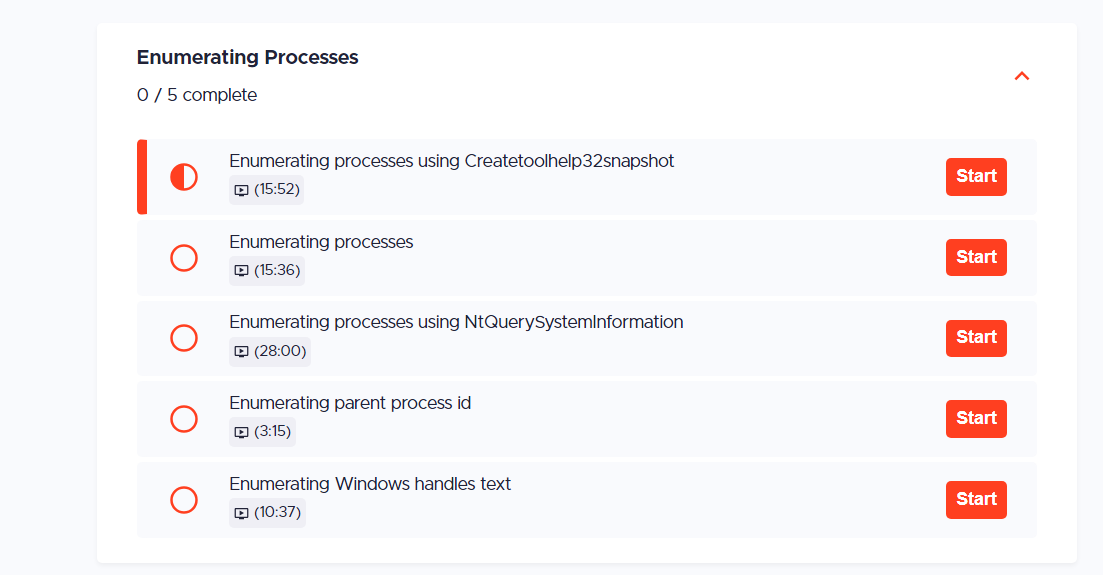This screenshot has width=1103, height=575.
Task: Click the 0 / 5 complete progress text
Action: 197,95
